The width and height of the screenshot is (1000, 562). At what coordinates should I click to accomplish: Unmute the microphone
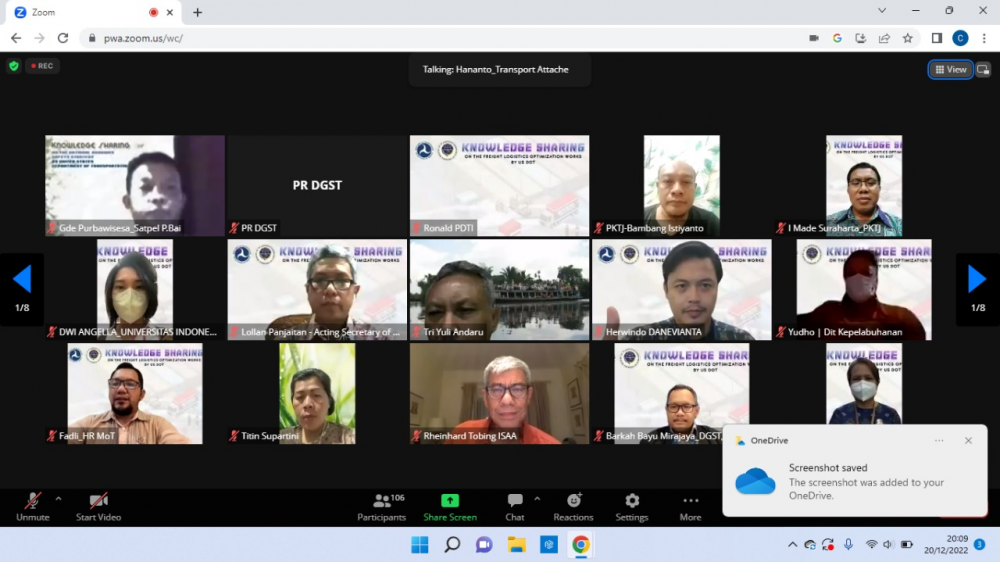(33, 507)
